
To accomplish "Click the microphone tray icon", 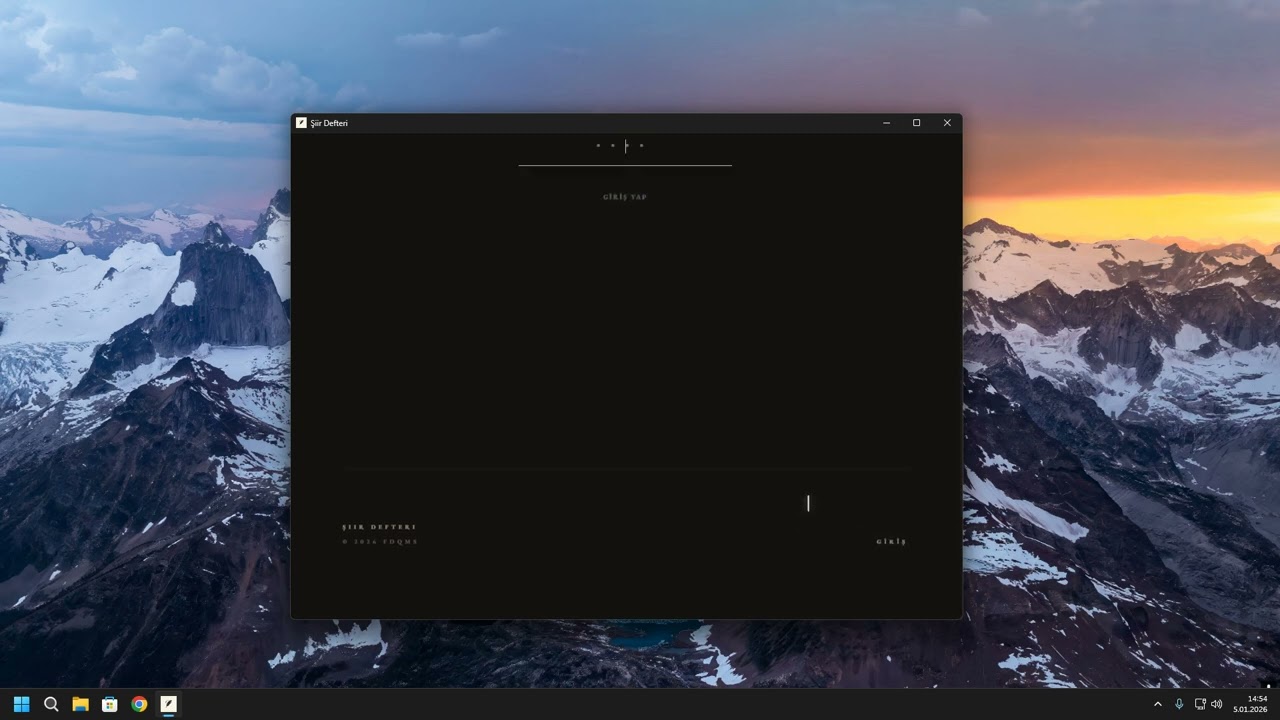I will click(x=1179, y=704).
